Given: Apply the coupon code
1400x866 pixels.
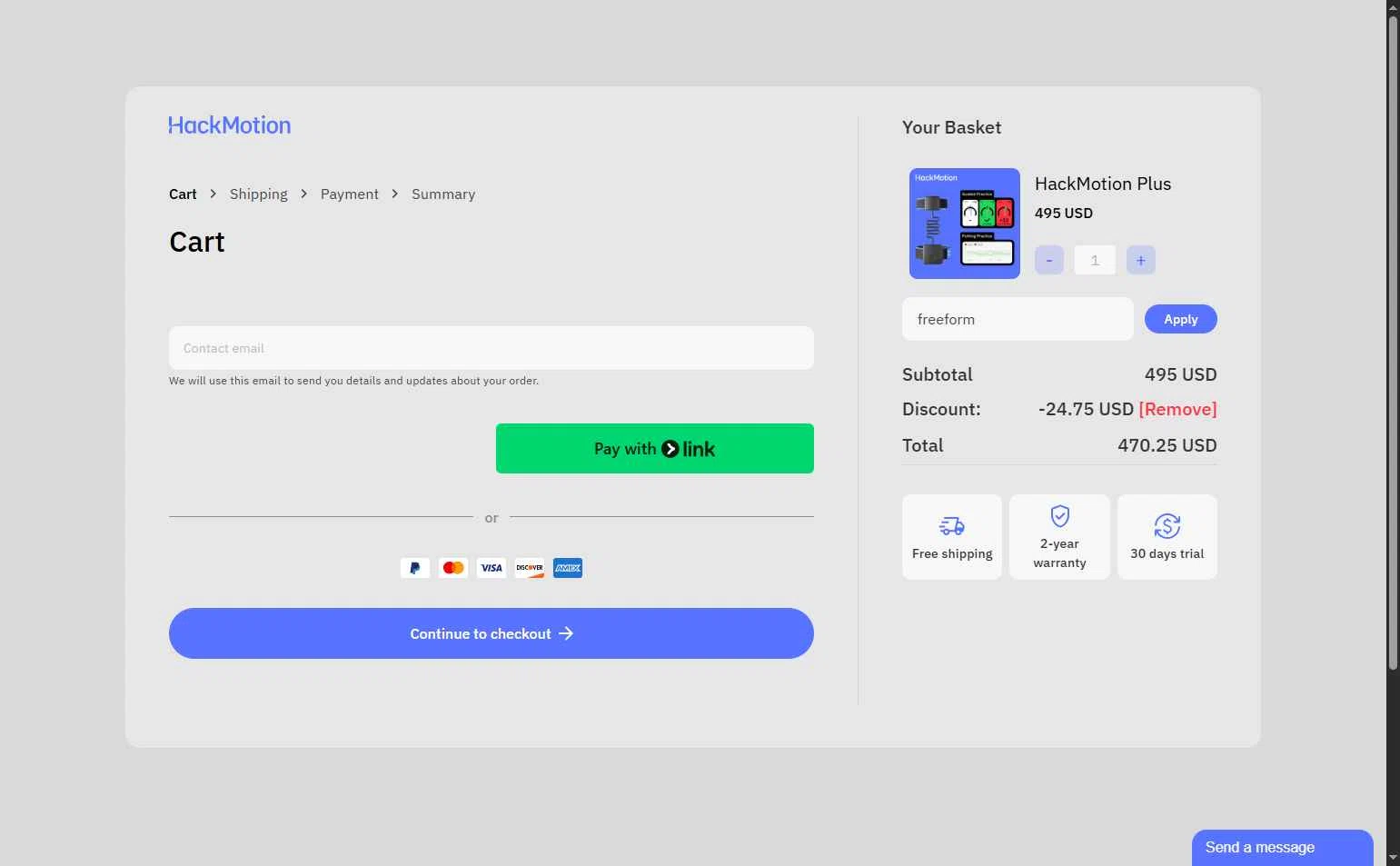Looking at the screenshot, I should 1181,319.
